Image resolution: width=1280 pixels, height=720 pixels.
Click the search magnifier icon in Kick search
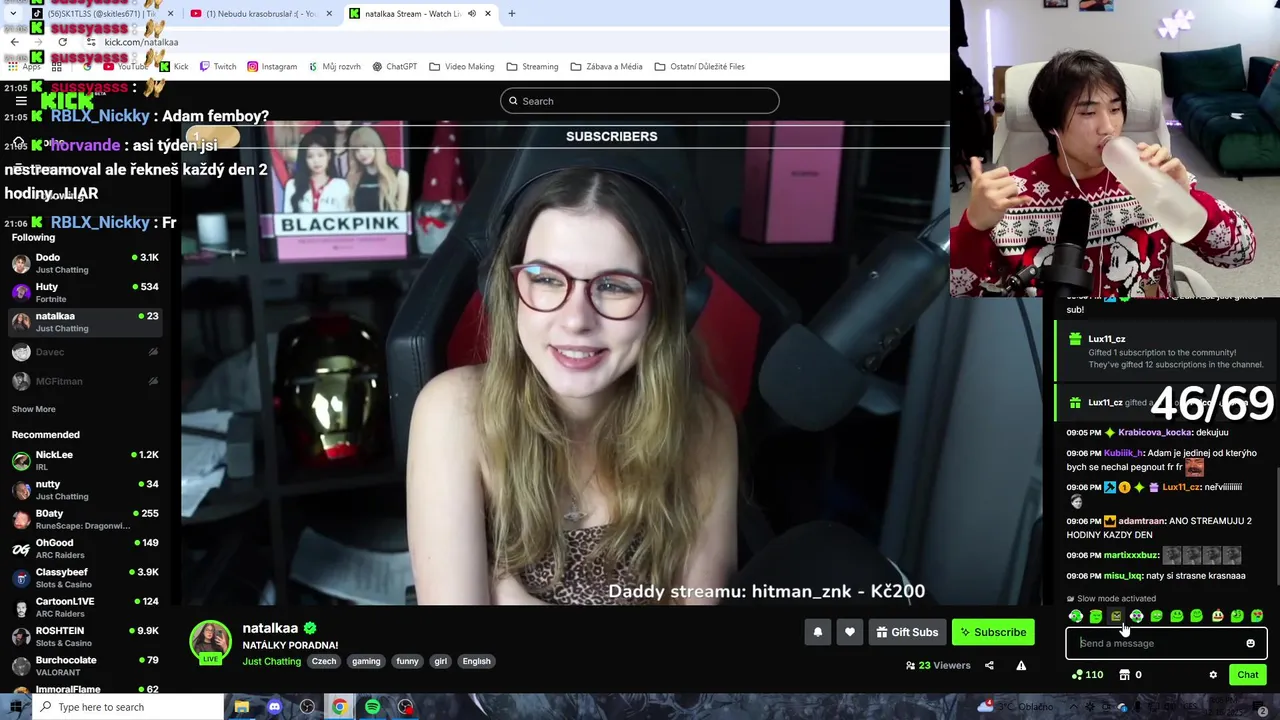513,101
